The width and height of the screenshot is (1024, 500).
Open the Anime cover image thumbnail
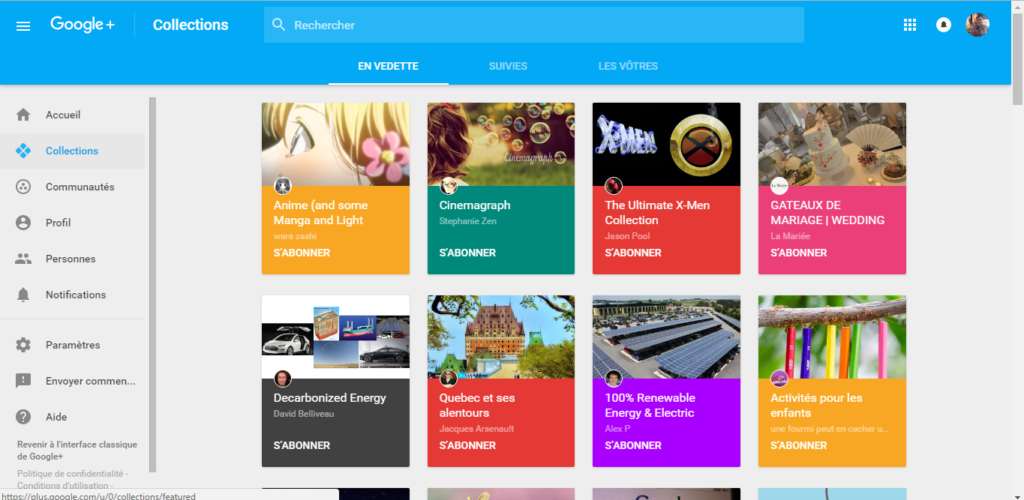336,144
